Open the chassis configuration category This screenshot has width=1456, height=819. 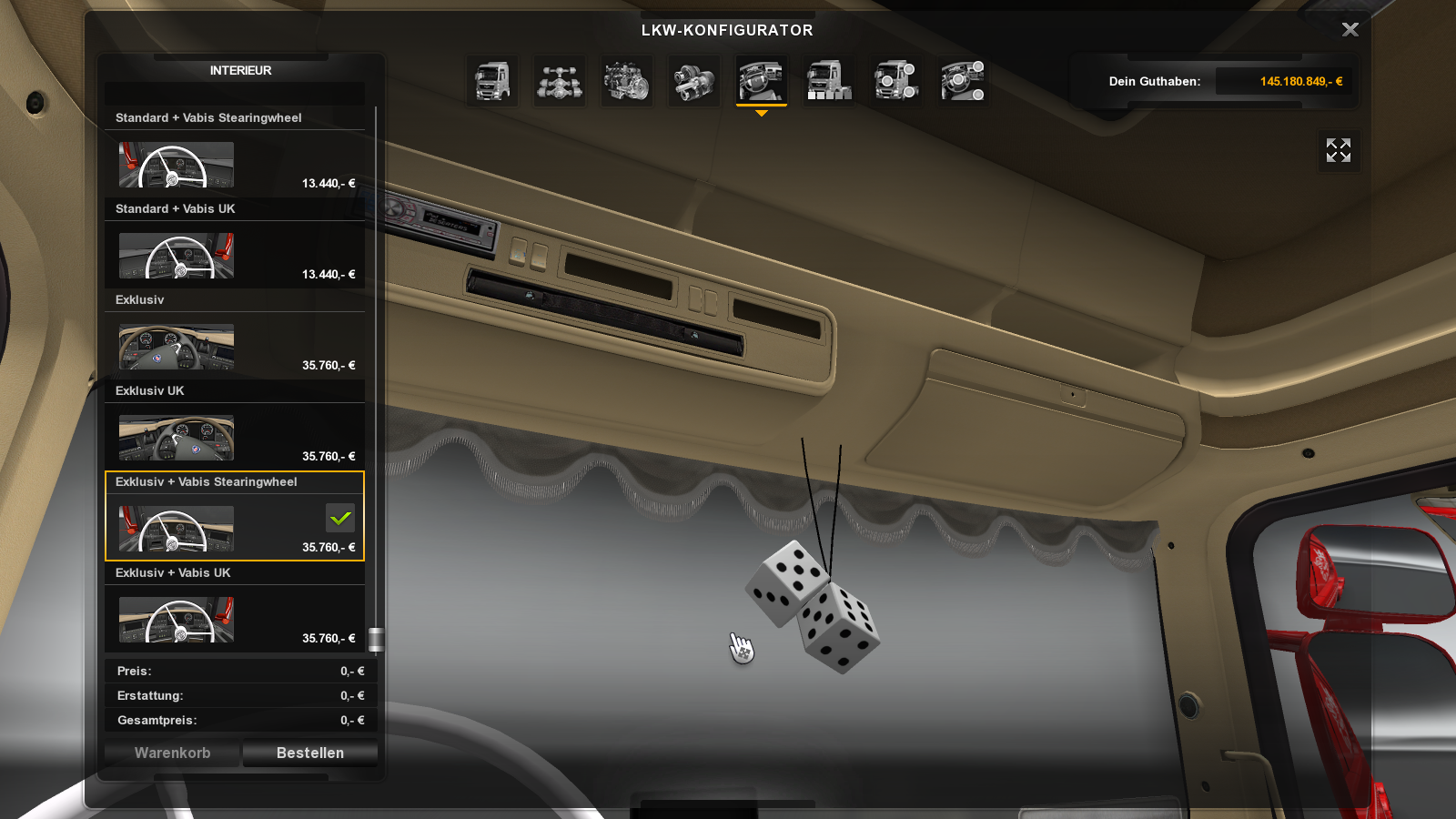[560, 81]
